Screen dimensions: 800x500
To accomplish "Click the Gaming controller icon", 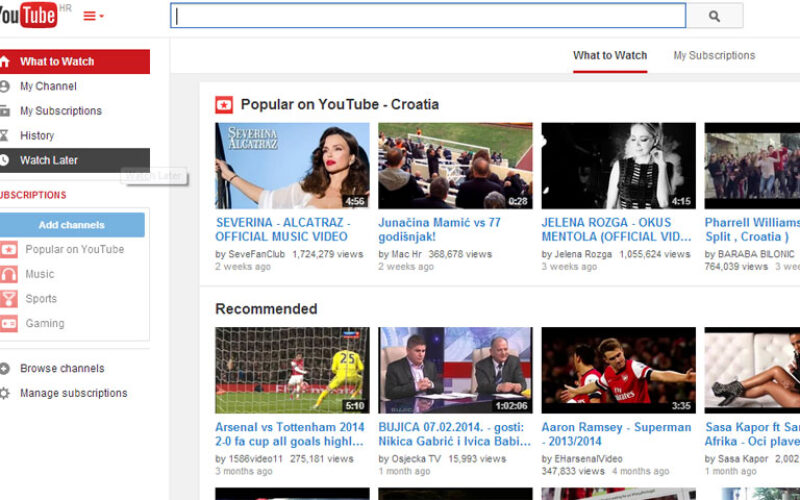I will click(9, 323).
